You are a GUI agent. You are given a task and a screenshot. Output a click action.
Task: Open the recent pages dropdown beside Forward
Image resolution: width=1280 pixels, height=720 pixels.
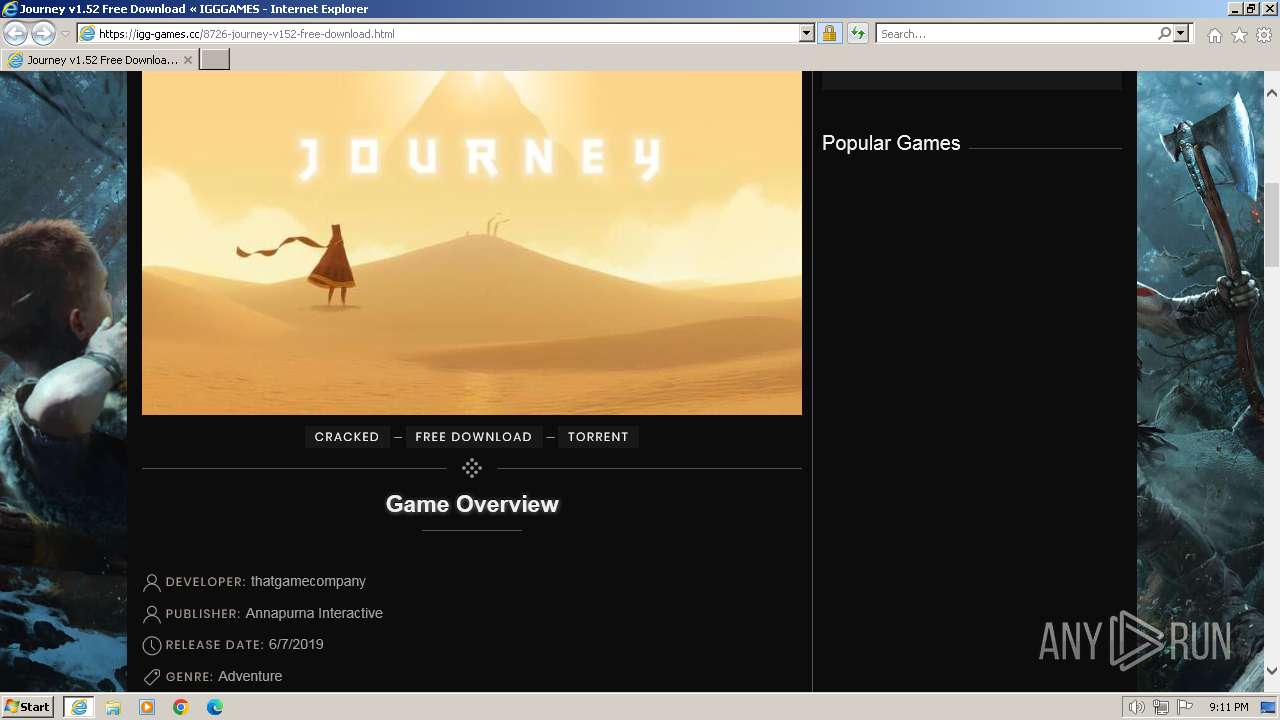pos(65,34)
